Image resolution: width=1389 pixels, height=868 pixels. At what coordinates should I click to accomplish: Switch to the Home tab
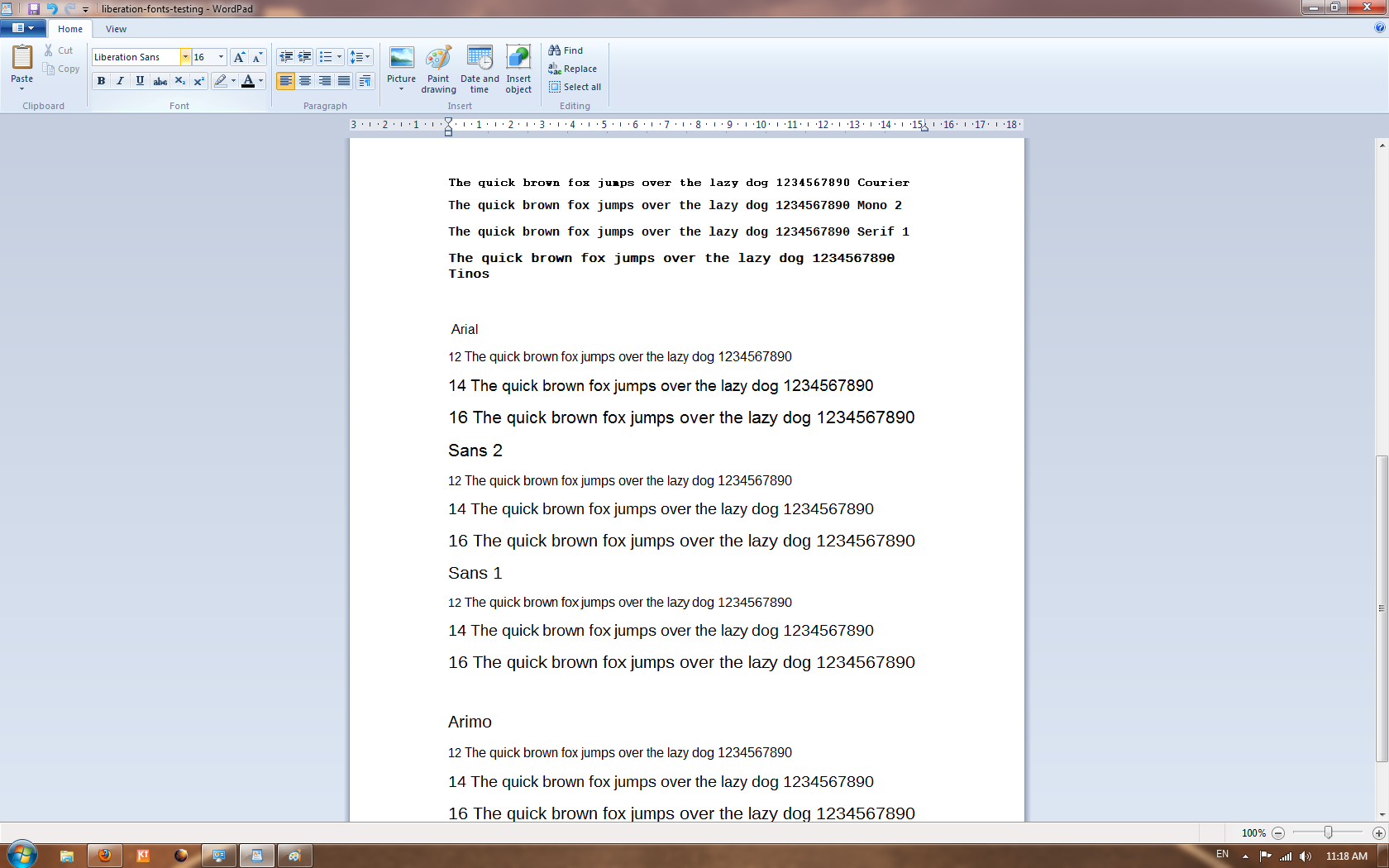[70, 29]
